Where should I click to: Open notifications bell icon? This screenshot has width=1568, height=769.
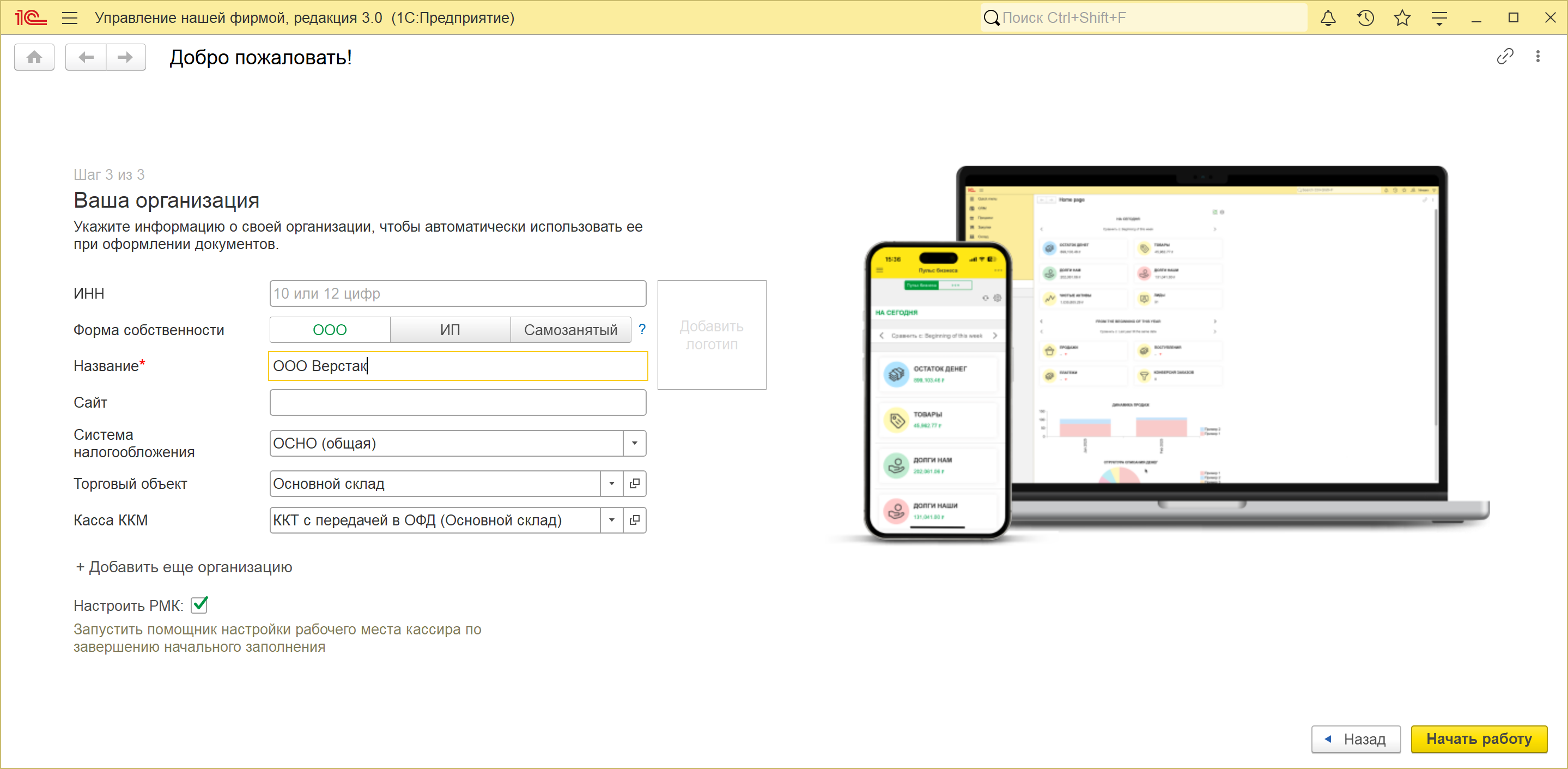pyautogui.click(x=1328, y=19)
